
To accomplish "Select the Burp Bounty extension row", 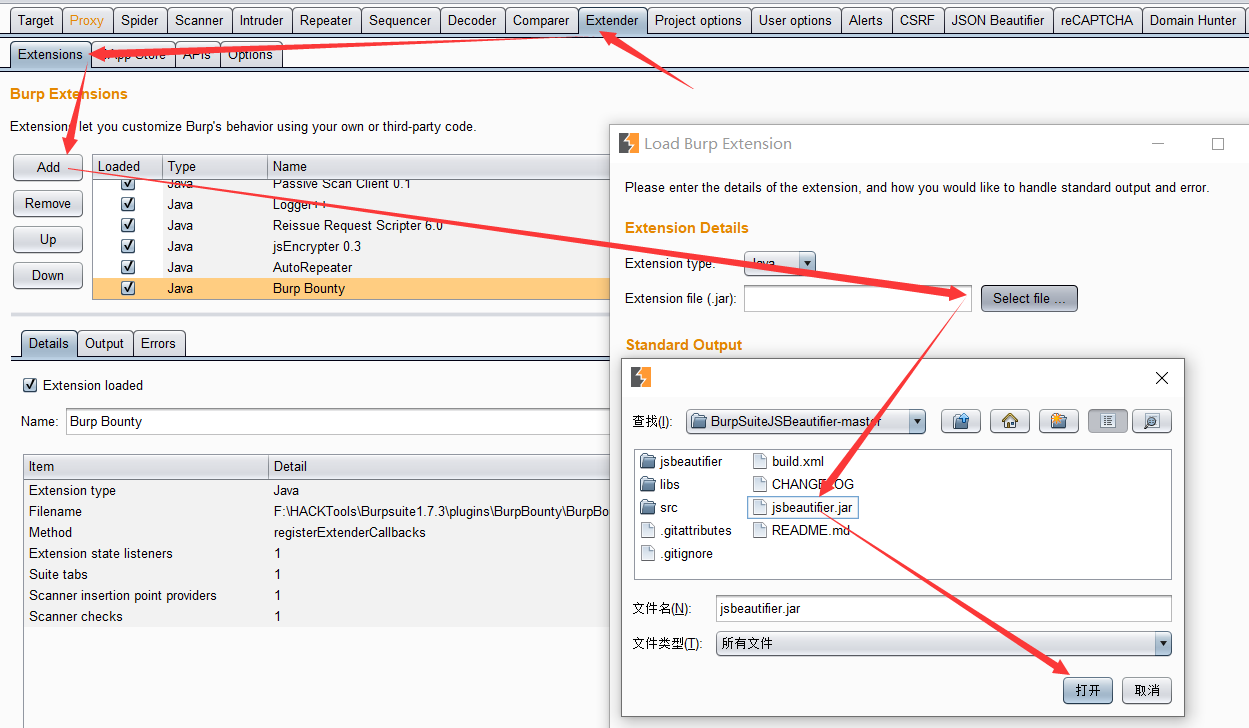I will (351, 288).
